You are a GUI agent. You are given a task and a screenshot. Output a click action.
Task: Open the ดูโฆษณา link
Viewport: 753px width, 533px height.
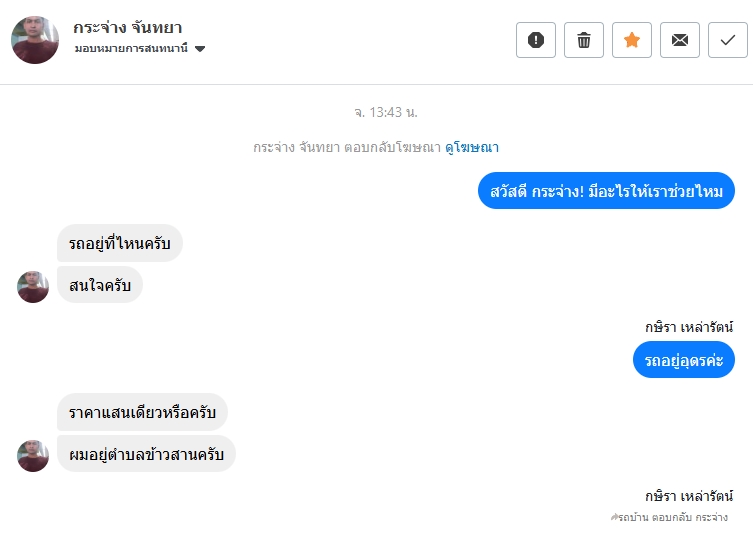(x=472, y=147)
